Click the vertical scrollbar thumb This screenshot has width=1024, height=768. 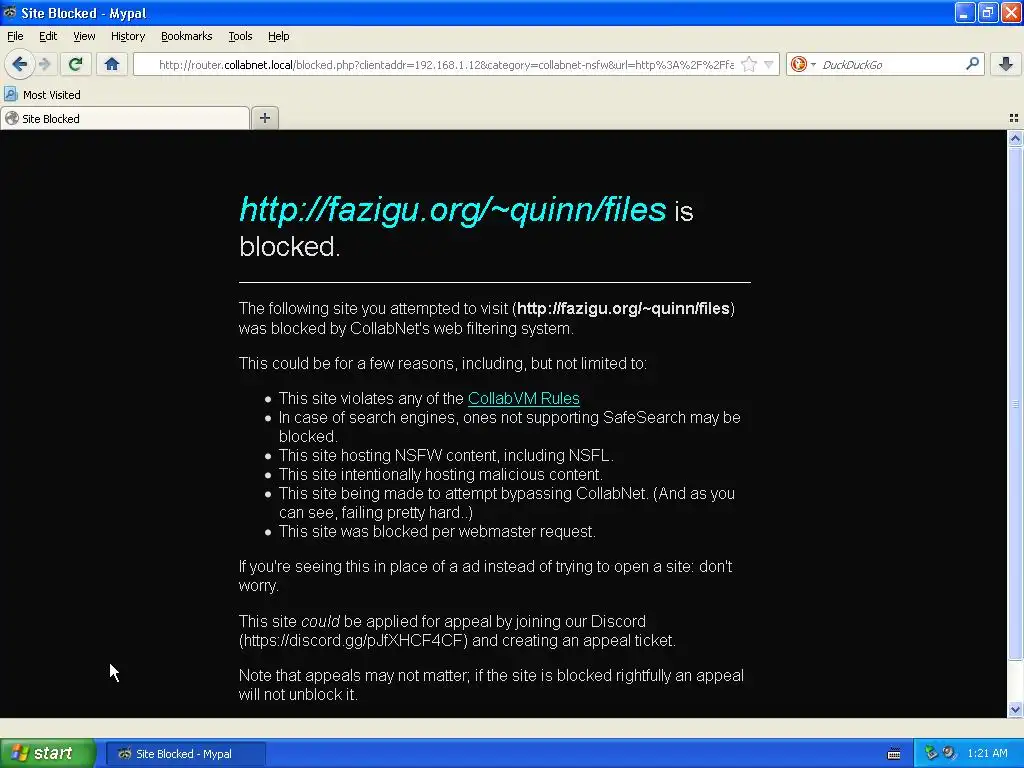pyautogui.click(x=1015, y=403)
